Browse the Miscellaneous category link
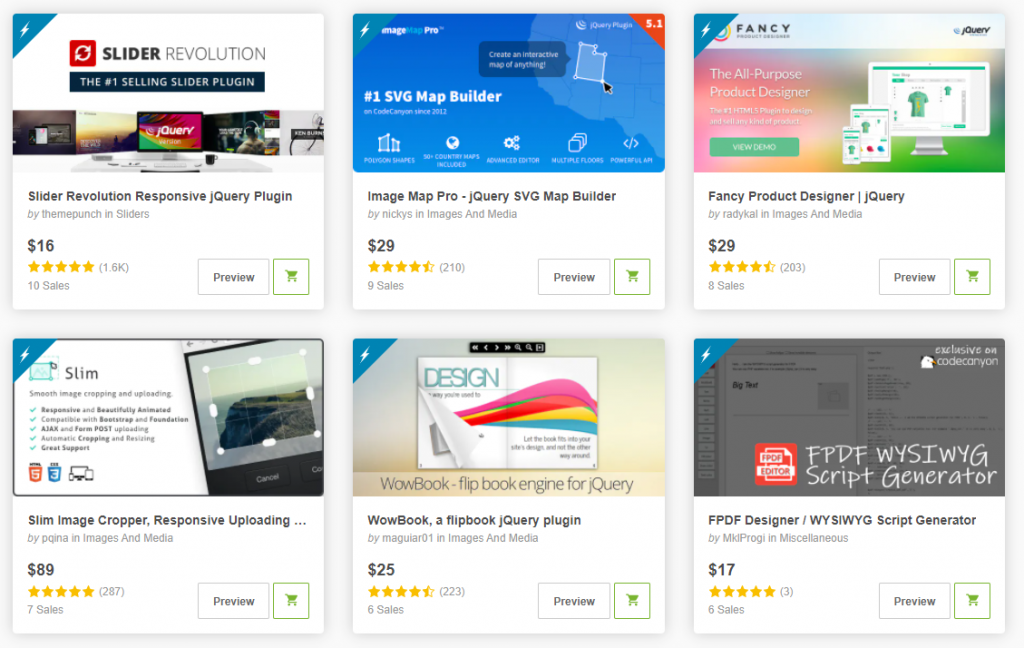Screen dimensions: 1024x648 (814, 538)
